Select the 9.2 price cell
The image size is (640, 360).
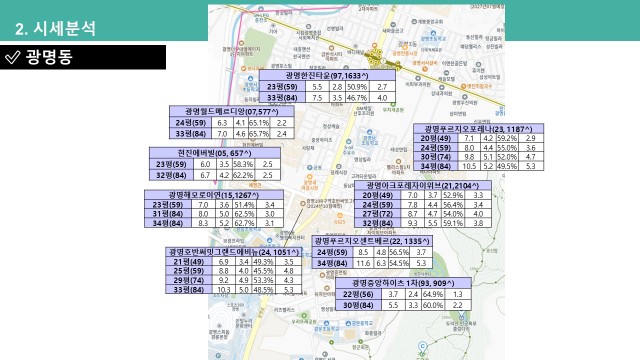click(223, 280)
